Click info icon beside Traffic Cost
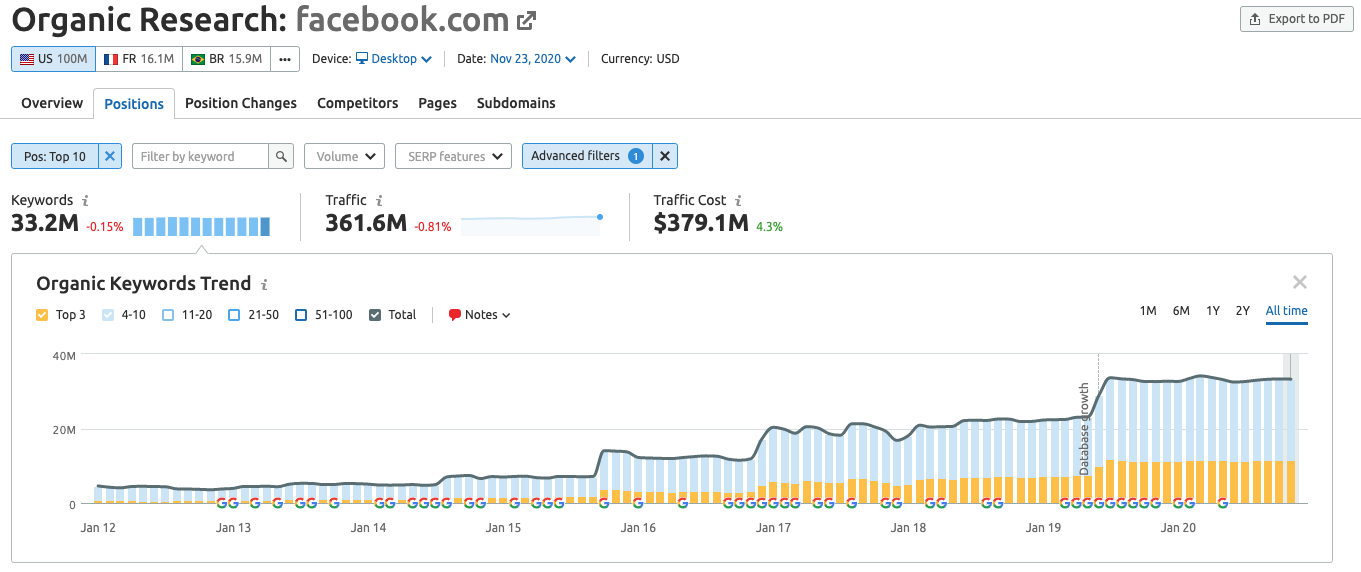This screenshot has width=1361, height=572. pyautogui.click(x=738, y=201)
